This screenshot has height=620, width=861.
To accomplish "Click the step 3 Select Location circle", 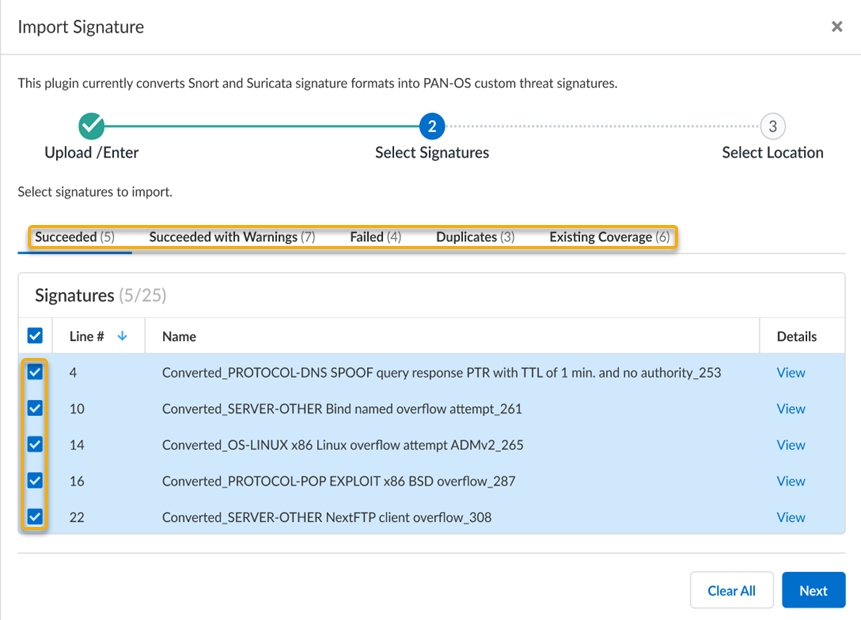I will click(772, 126).
